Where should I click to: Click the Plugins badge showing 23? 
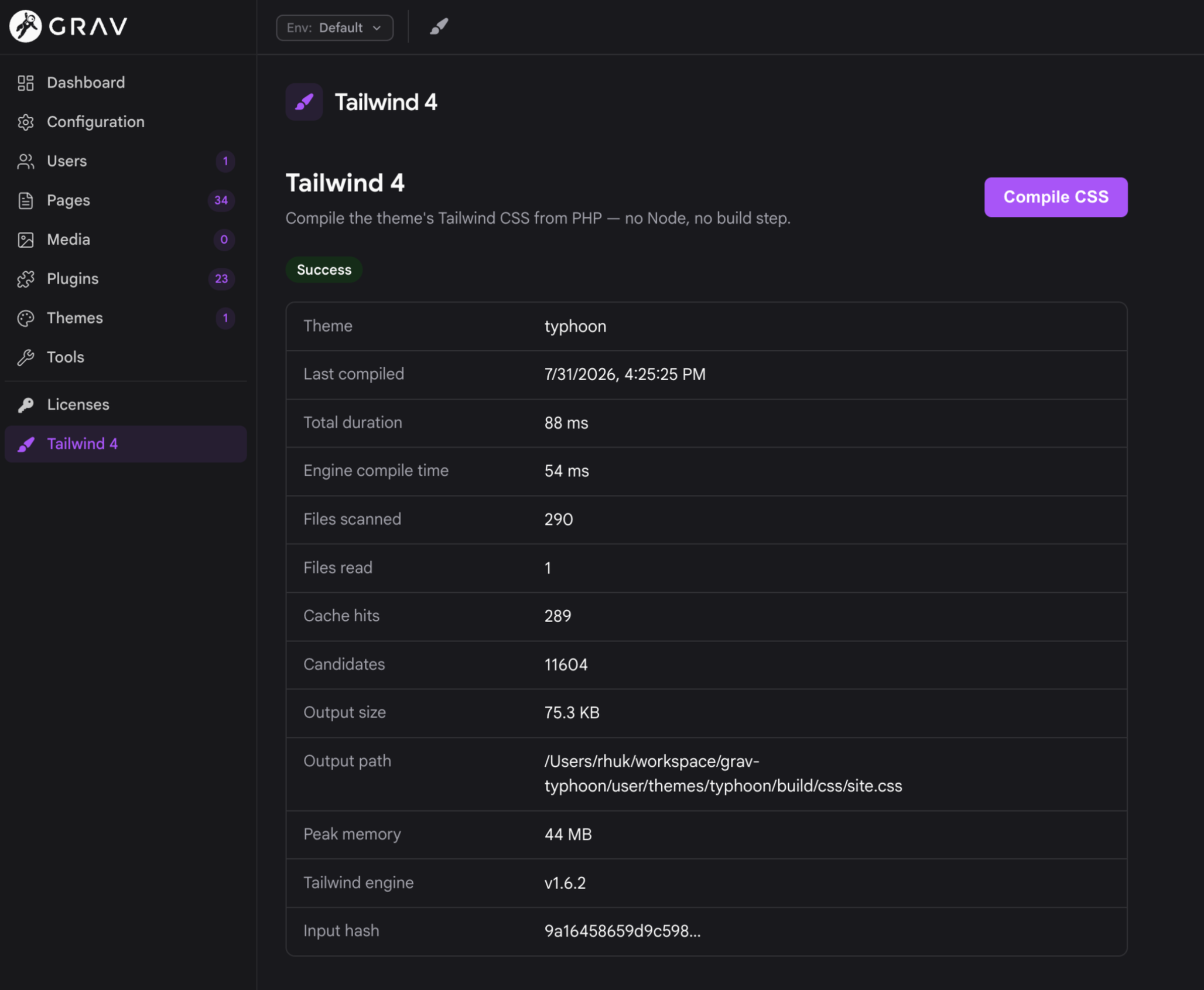[221, 279]
